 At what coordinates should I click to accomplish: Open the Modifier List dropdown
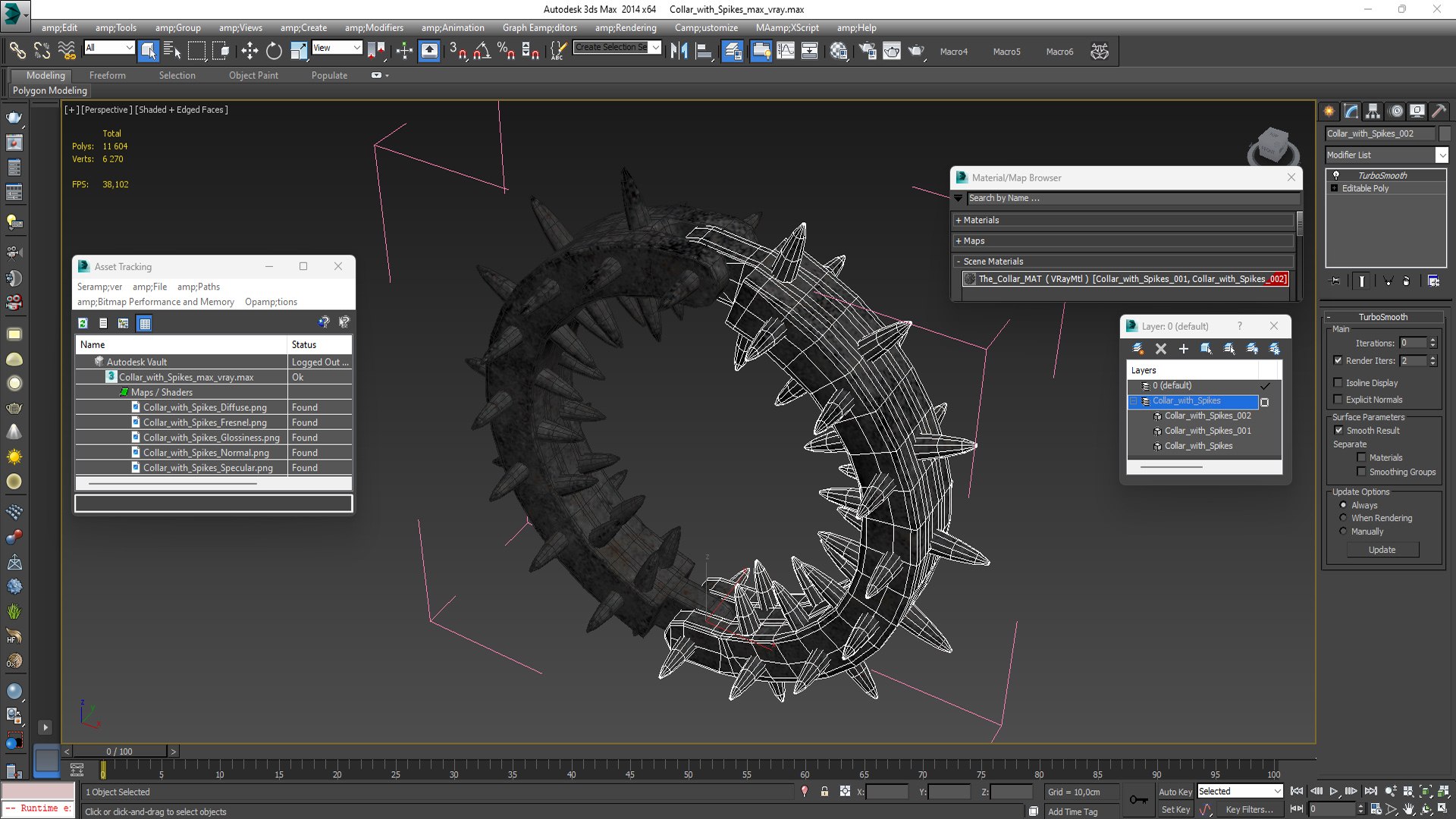[1442, 155]
